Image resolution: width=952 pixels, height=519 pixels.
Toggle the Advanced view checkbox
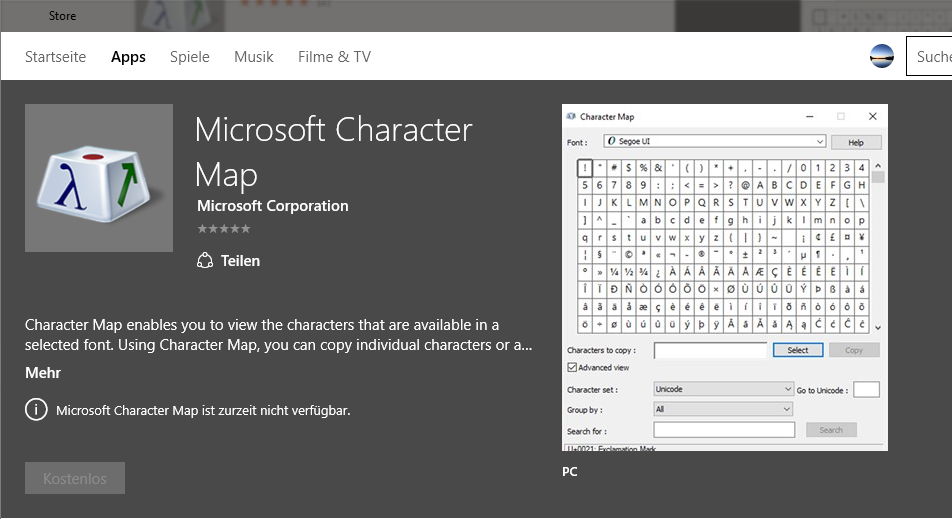tap(572, 367)
